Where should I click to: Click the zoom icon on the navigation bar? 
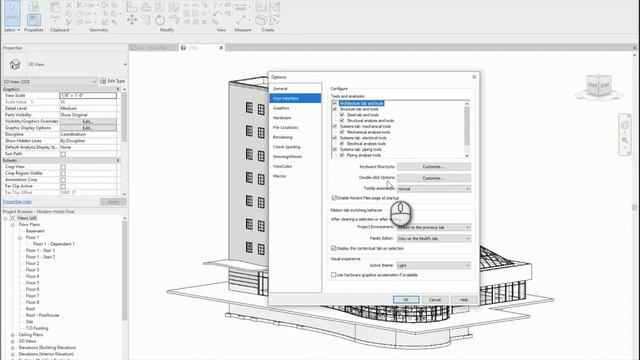pos(625,141)
